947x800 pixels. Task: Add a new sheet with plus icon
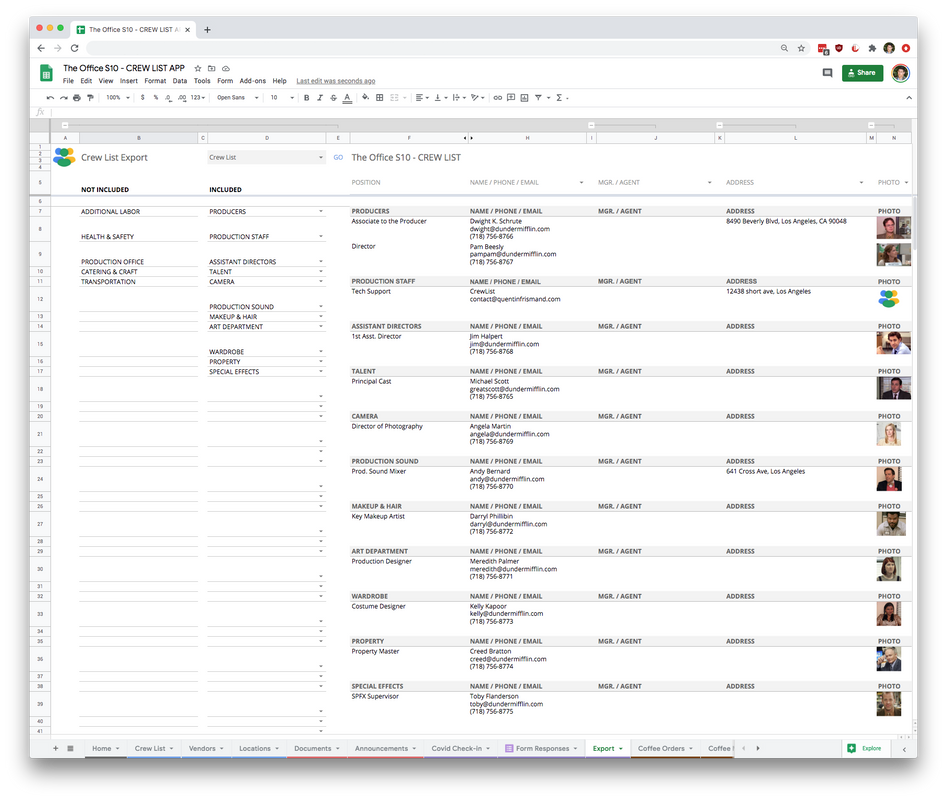click(56, 749)
